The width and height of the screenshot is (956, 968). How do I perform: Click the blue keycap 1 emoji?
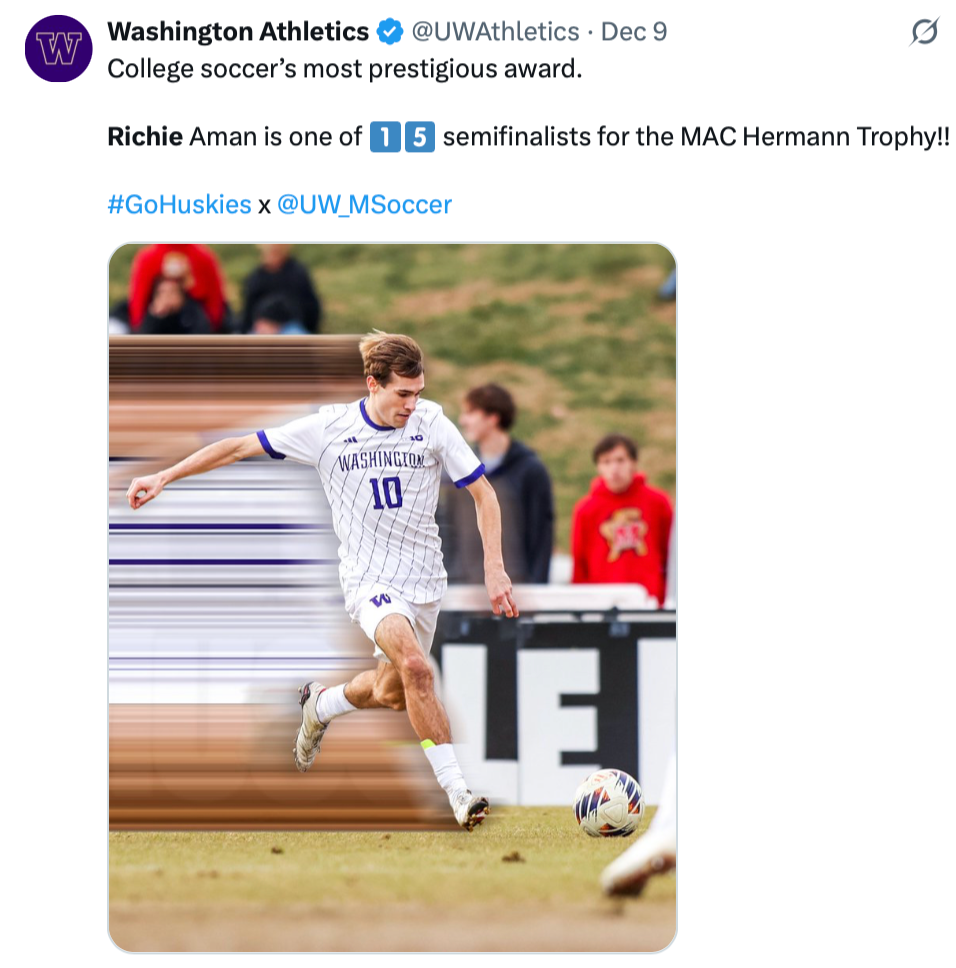click(x=385, y=136)
